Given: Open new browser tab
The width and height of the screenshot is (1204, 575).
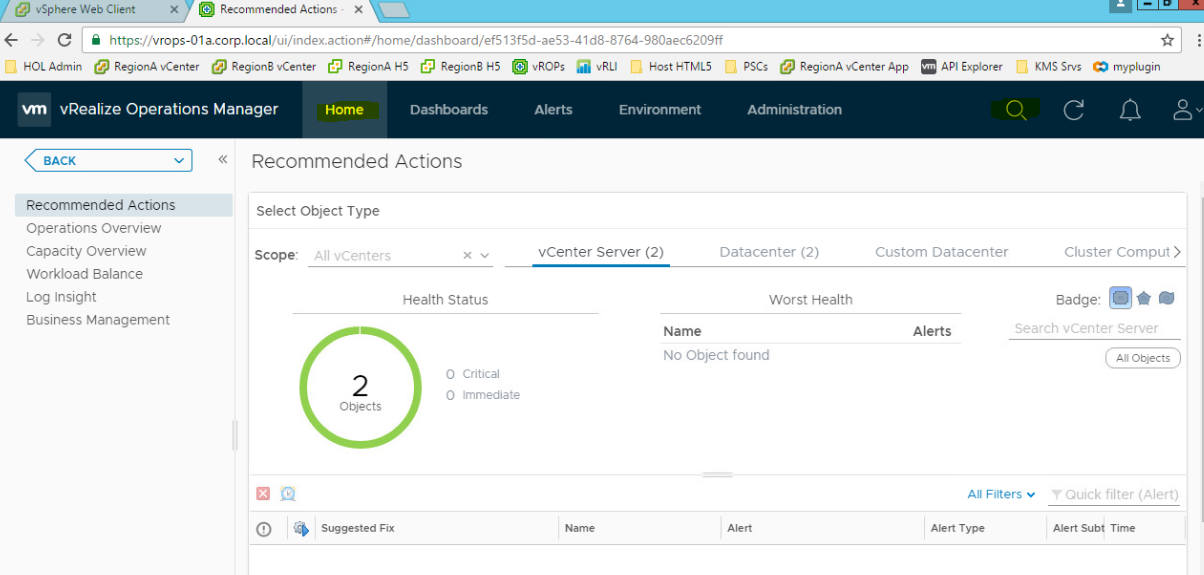Looking at the screenshot, I should point(395,10).
